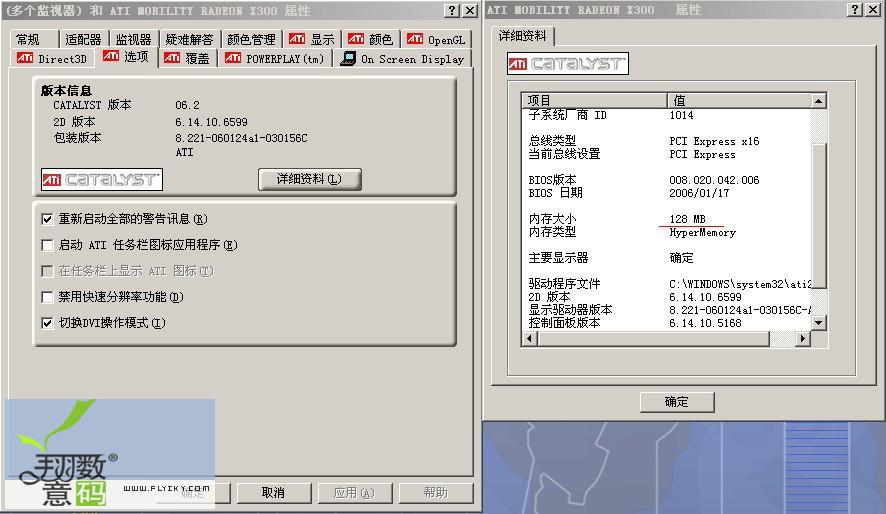Click the Catalyst logo in details window
Image resolution: width=886 pixels, height=514 pixels.
click(568, 64)
